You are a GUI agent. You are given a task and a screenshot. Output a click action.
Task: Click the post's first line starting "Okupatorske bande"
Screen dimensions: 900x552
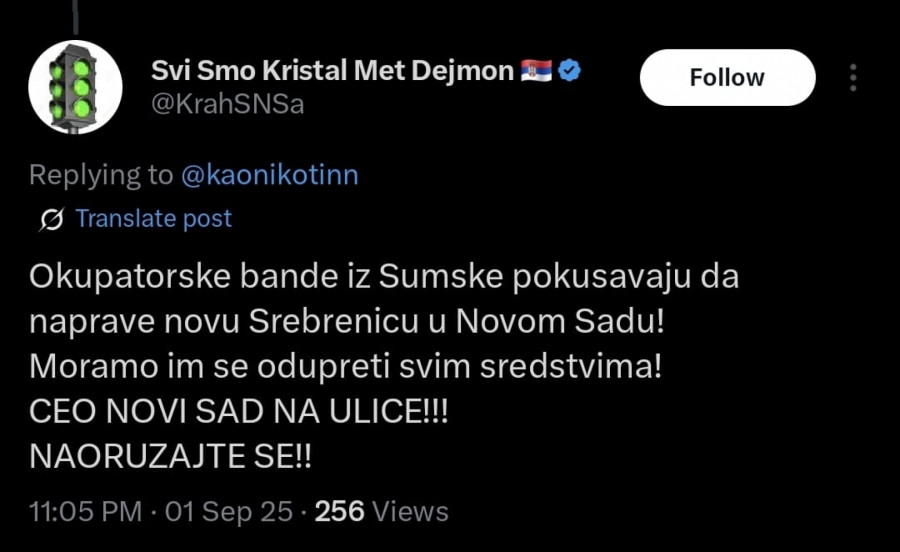[x=384, y=277]
